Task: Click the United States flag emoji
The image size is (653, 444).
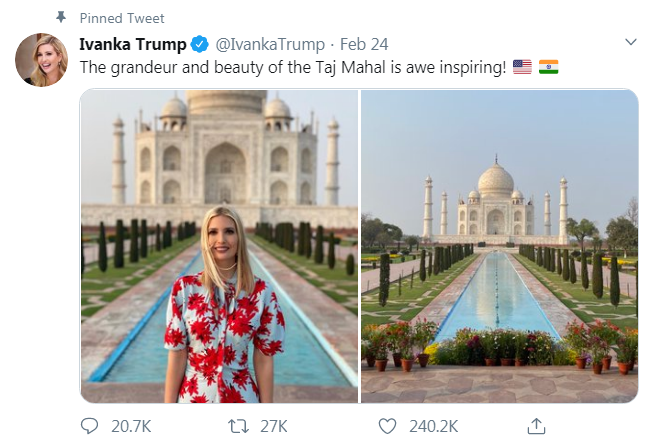Action: pos(521,67)
